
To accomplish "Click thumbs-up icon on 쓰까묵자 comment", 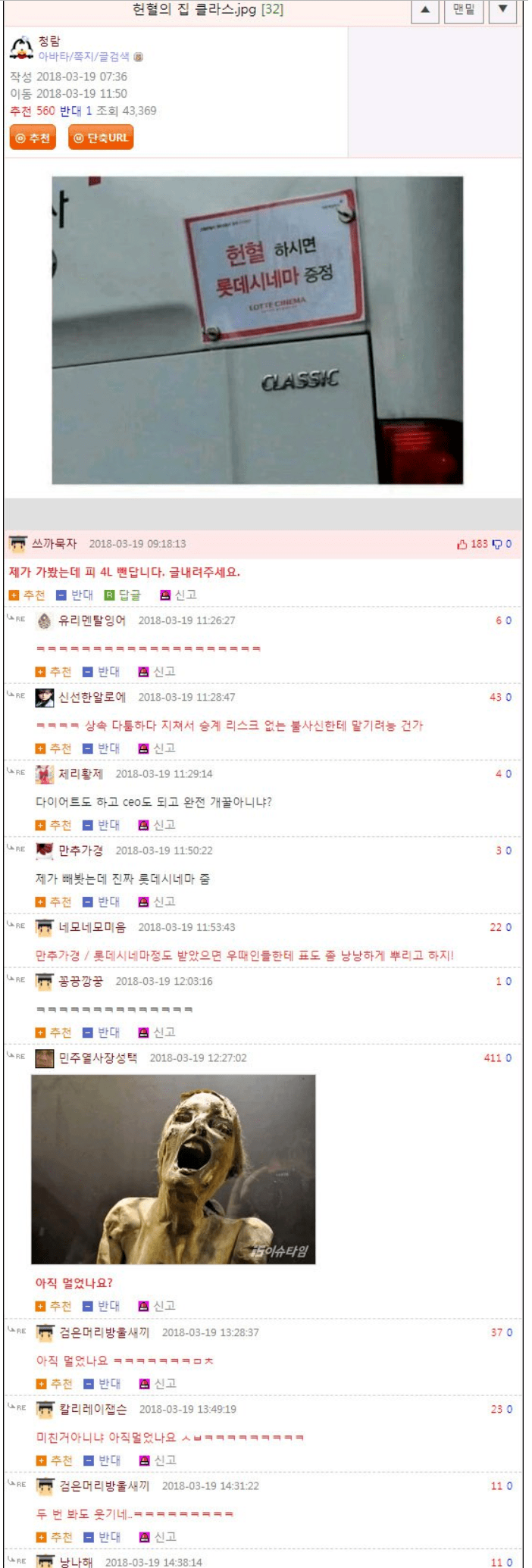I will [x=462, y=544].
